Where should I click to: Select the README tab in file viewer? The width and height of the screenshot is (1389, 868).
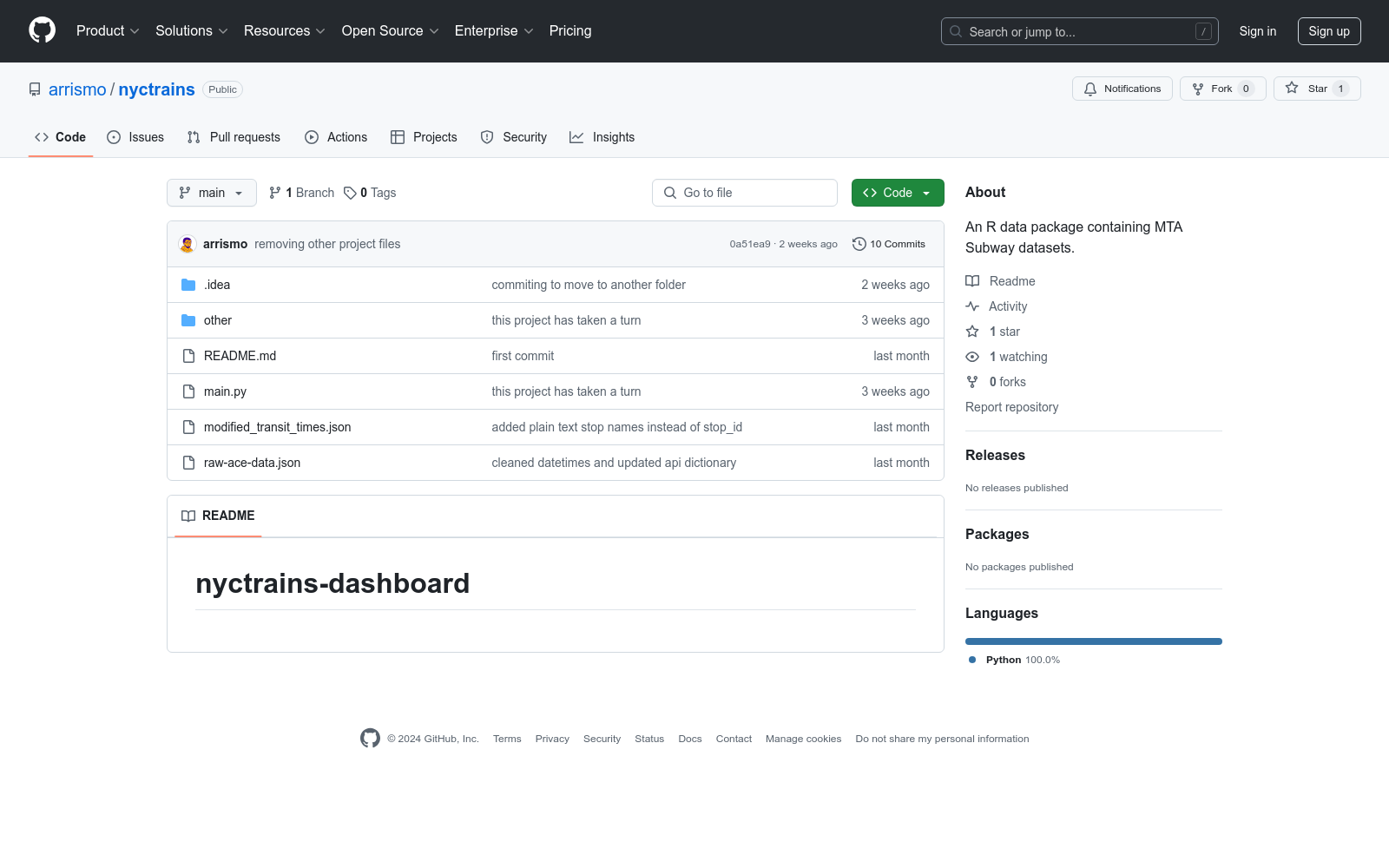[x=218, y=516]
